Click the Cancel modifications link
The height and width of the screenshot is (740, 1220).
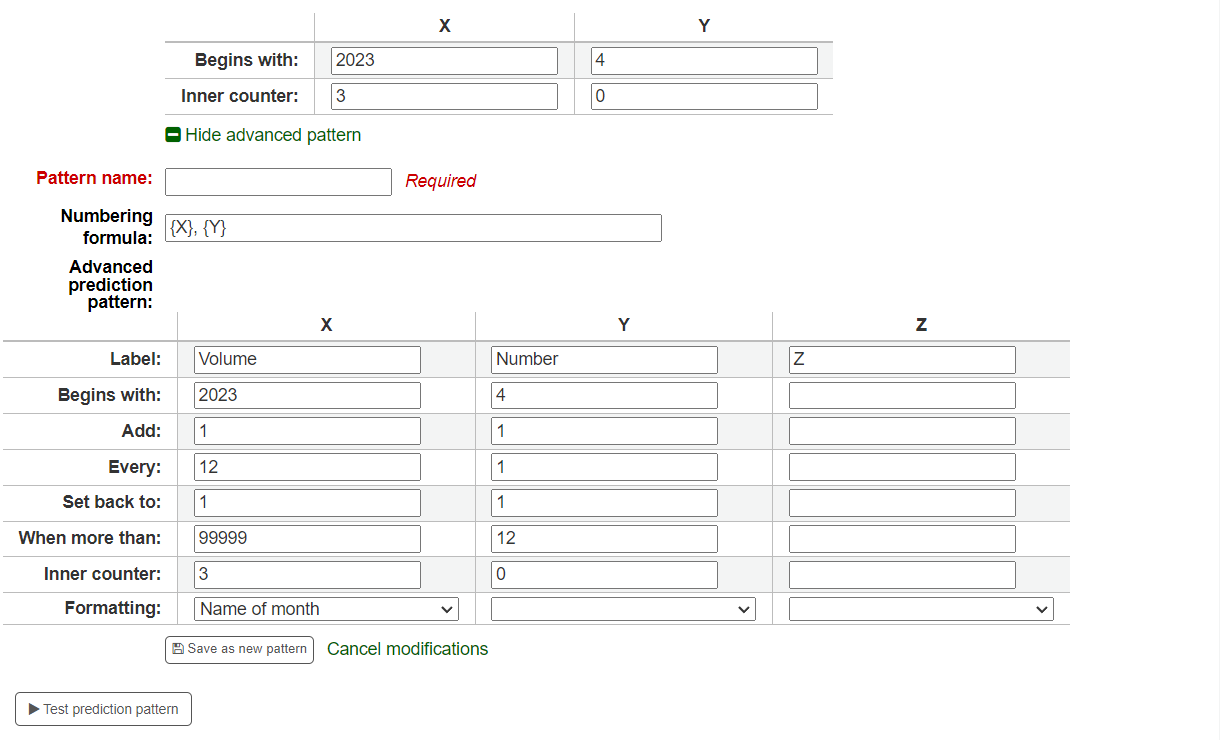407,649
